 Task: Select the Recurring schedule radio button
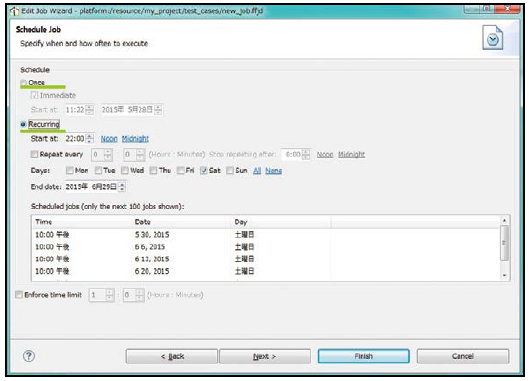click(x=23, y=124)
